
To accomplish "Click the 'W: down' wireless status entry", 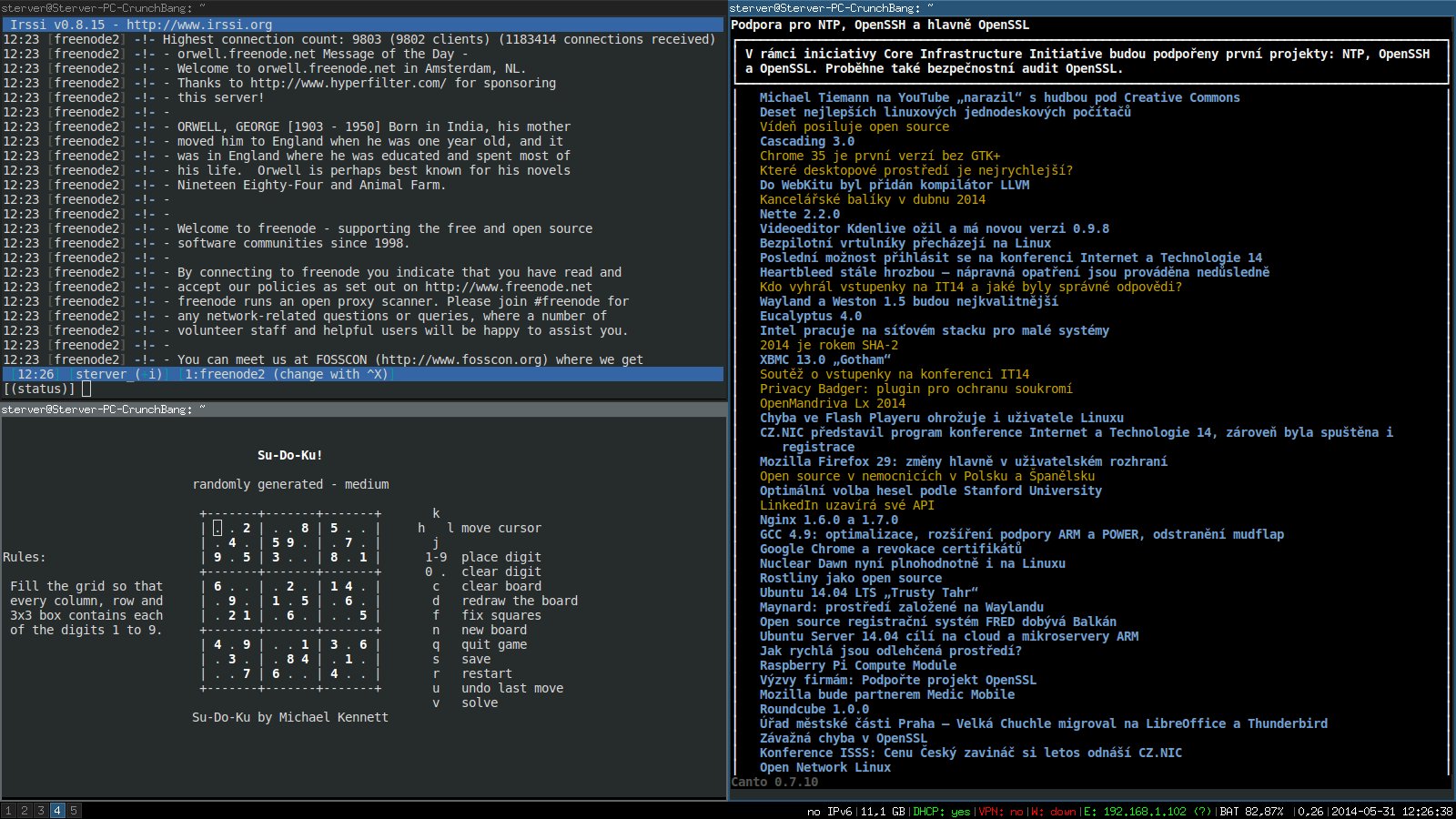I will [1053, 811].
